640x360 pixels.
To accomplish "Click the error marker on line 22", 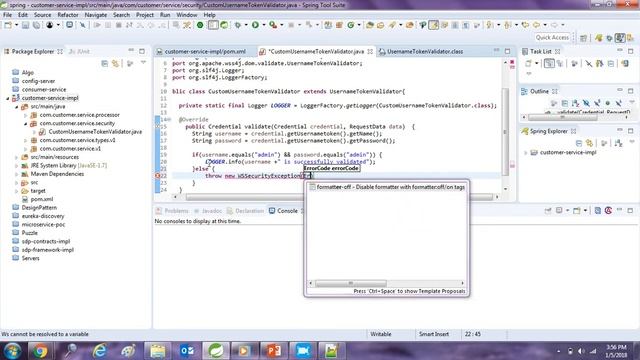I will [x=157, y=176].
